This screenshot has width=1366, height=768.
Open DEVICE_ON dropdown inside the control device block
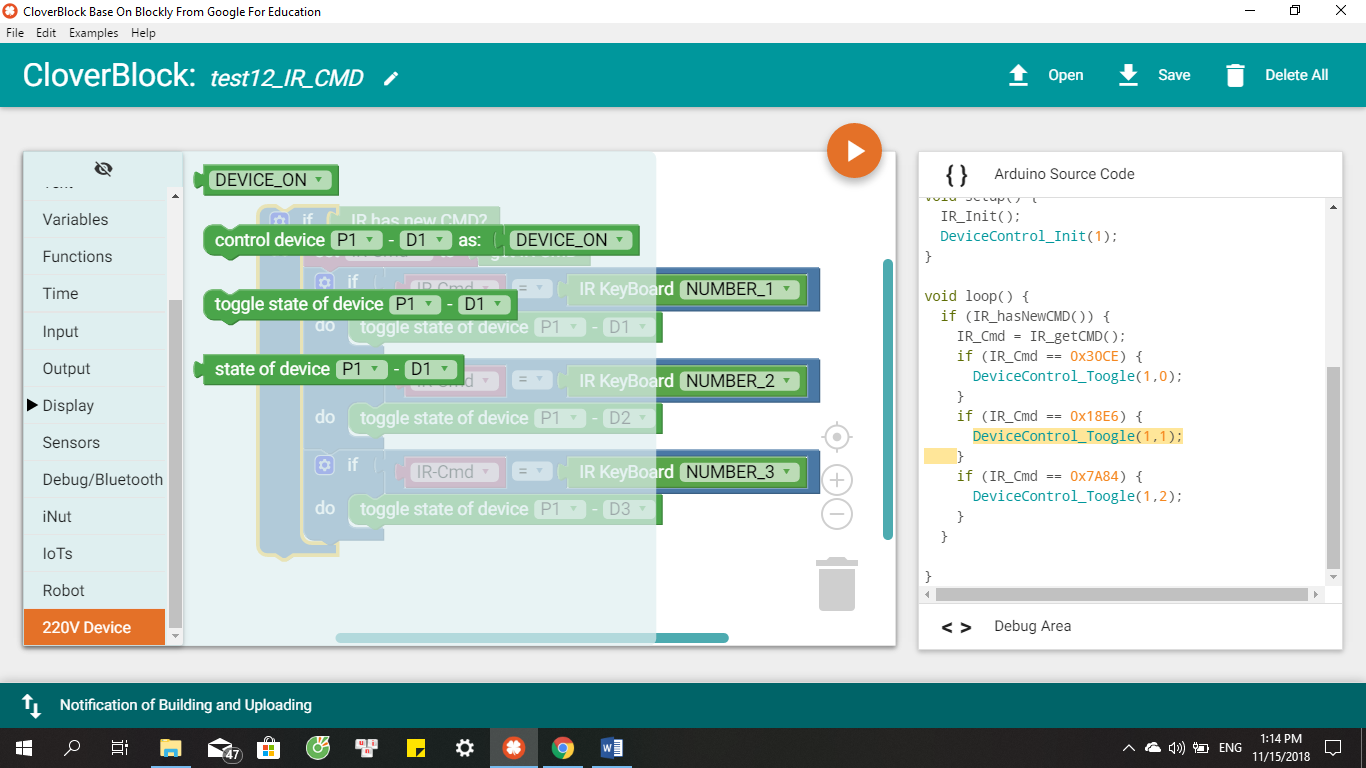pos(570,240)
